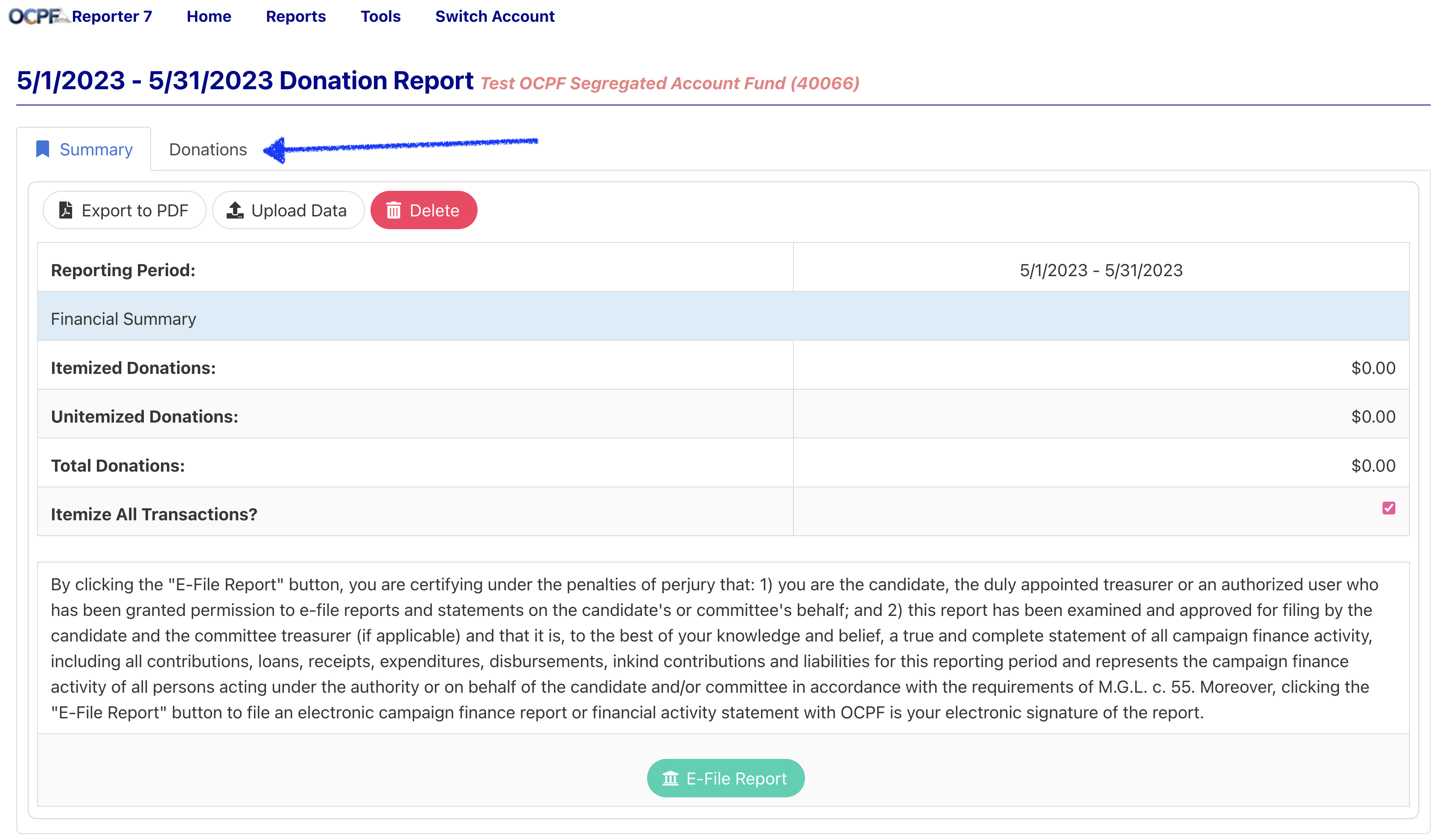Screen dimensions: 1435x840
Task: Switch to the Donations tab
Action: (x=208, y=150)
